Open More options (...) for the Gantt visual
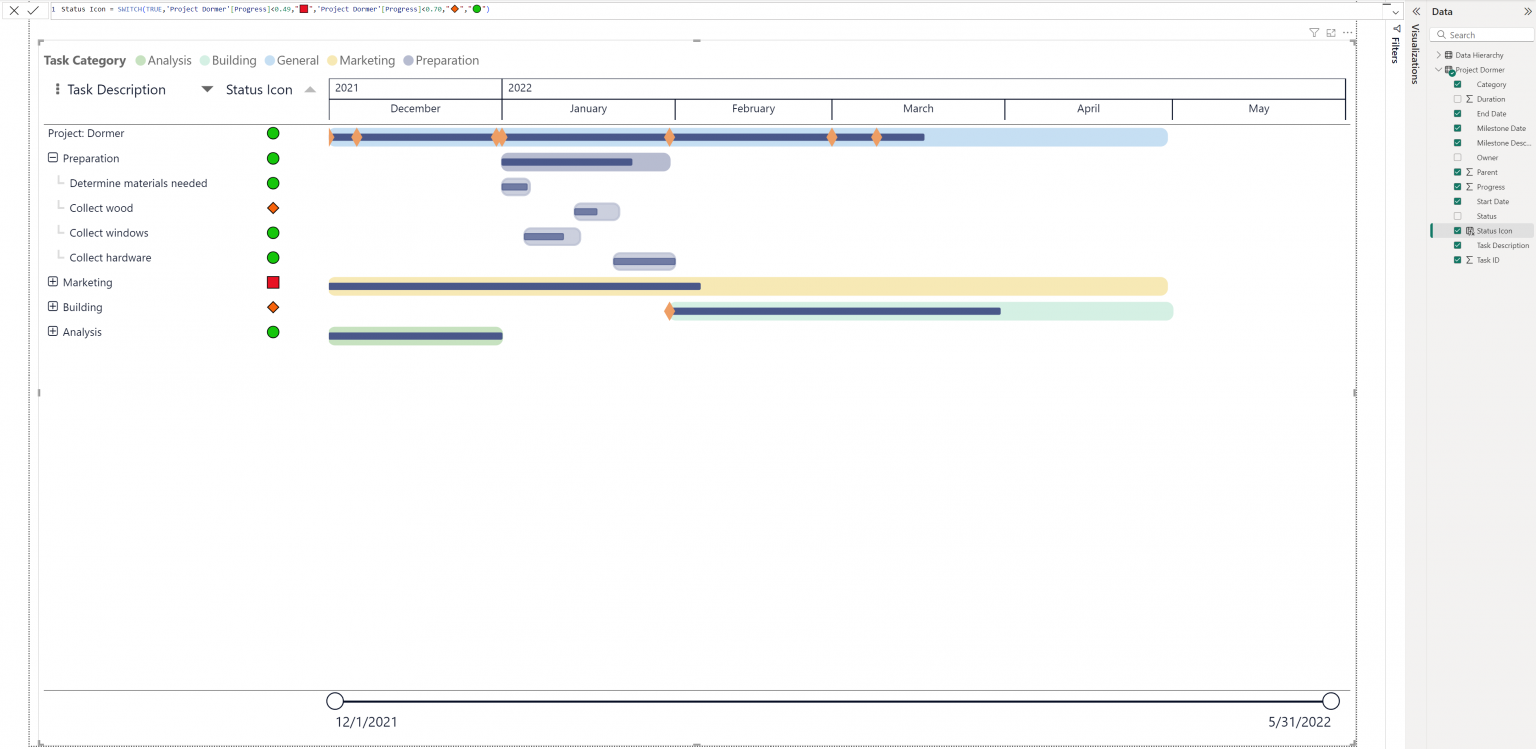1536x749 pixels. click(1347, 32)
